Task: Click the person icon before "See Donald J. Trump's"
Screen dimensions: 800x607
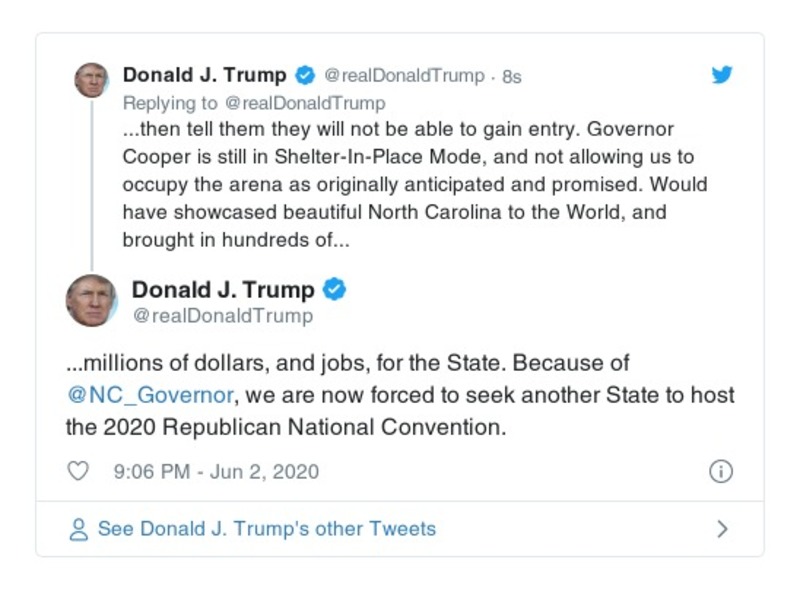Action: coord(78,529)
